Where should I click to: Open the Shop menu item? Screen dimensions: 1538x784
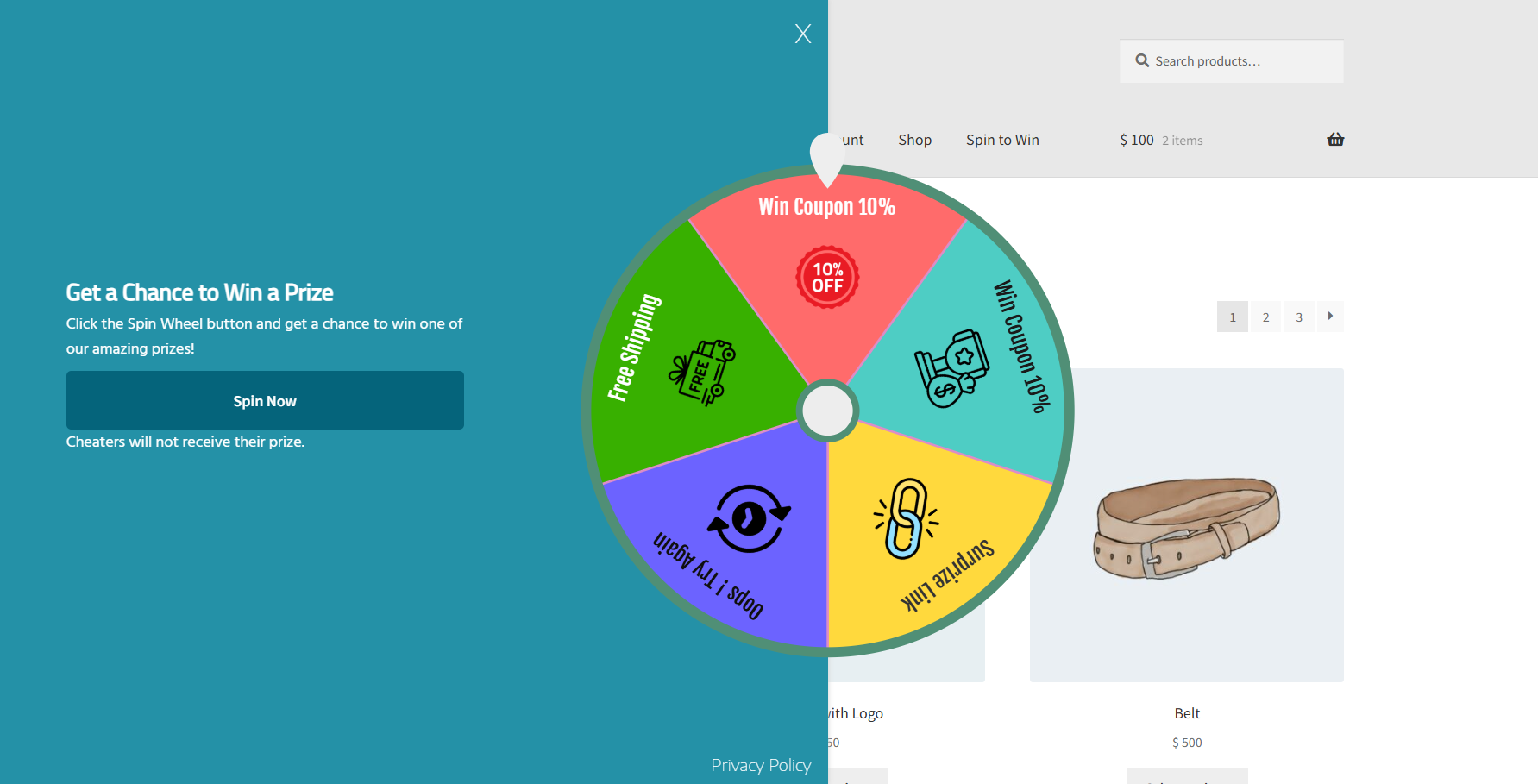(x=914, y=140)
